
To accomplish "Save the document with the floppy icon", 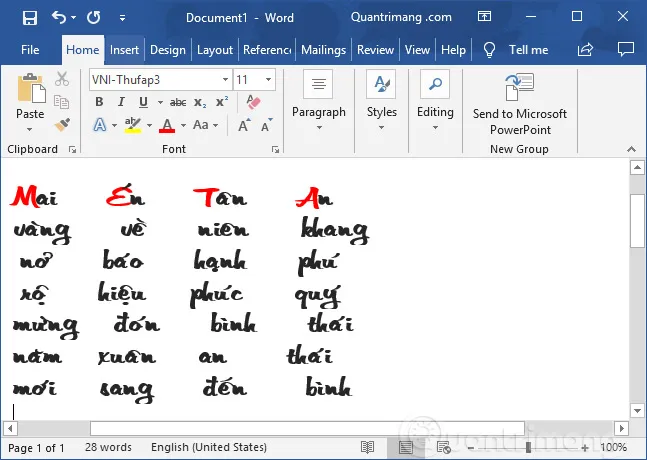I will point(30,18).
